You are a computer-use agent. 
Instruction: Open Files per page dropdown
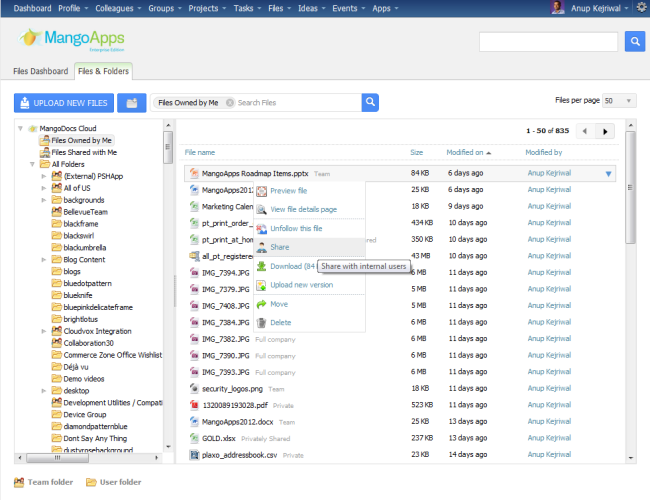pyautogui.click(x=619, y=101)
